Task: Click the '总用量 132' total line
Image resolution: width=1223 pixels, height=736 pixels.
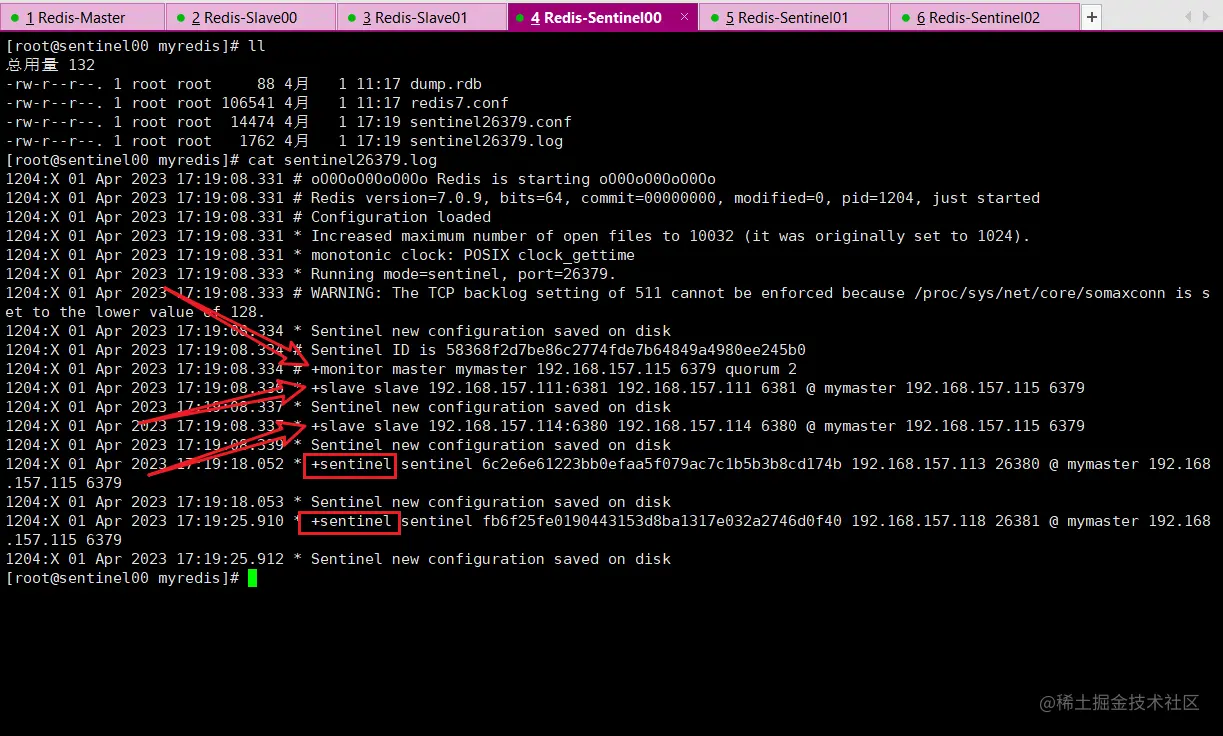Action: 50,65
